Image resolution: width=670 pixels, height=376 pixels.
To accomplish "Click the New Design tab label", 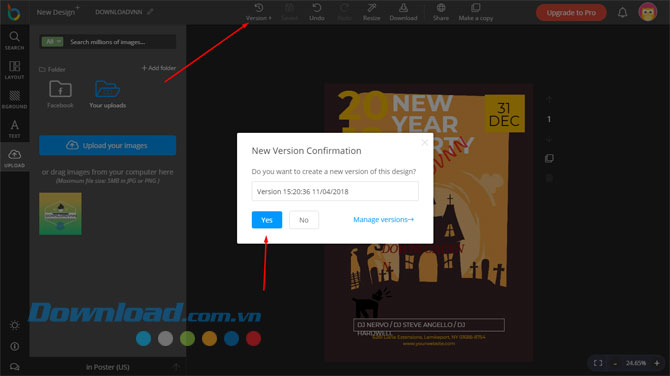I will point(56,12).
